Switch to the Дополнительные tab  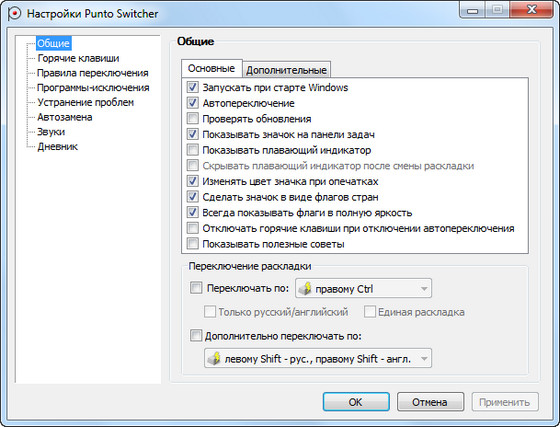(286, 70)
